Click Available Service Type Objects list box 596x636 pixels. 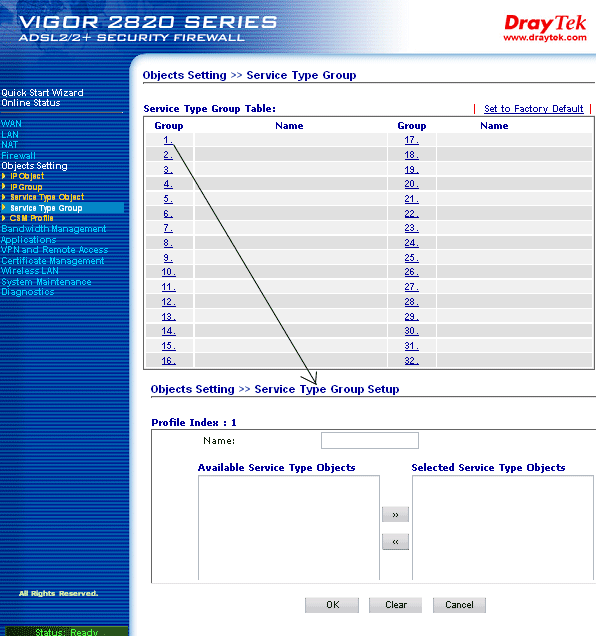[x=289, y=528]
